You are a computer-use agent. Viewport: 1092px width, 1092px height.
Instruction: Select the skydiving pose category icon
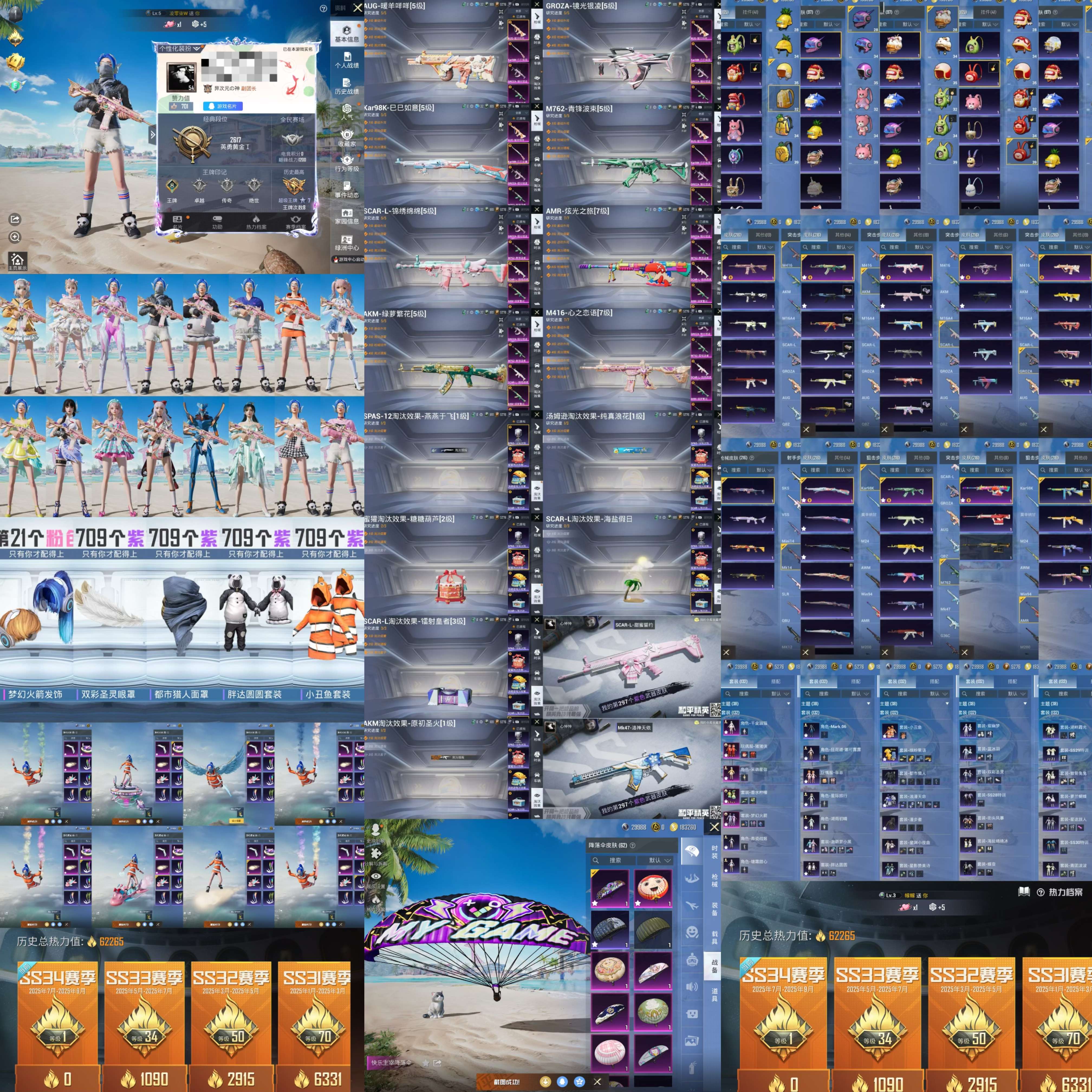693,878
